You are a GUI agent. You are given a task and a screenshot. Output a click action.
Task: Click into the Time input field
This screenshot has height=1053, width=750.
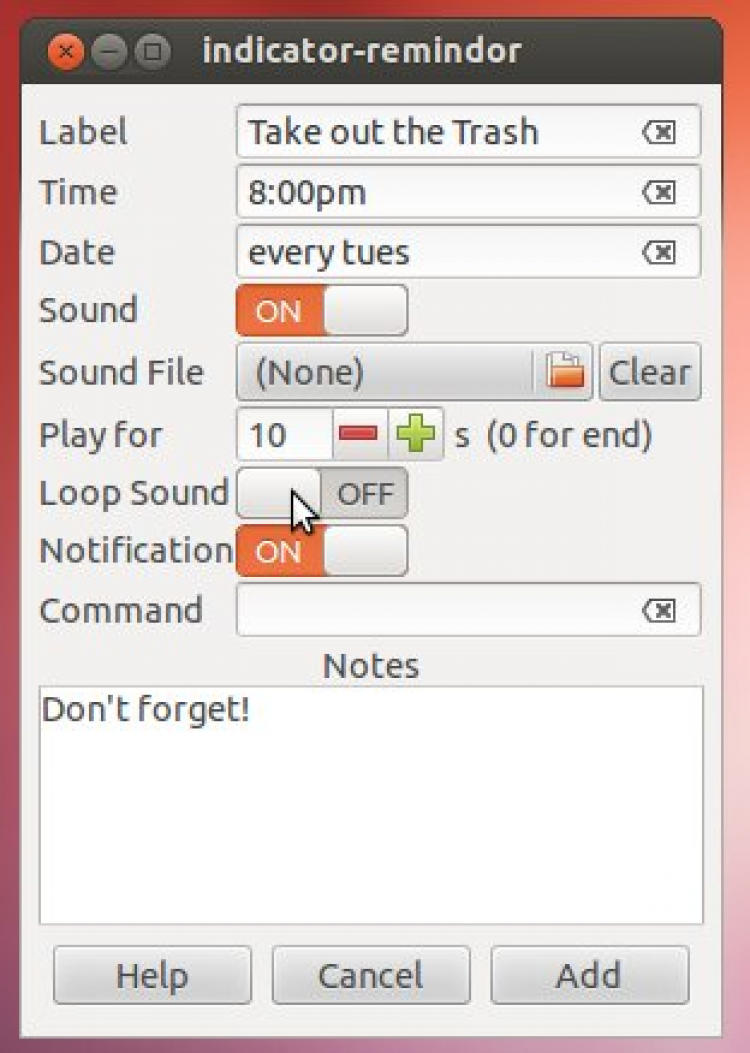(x=435, y=192)
